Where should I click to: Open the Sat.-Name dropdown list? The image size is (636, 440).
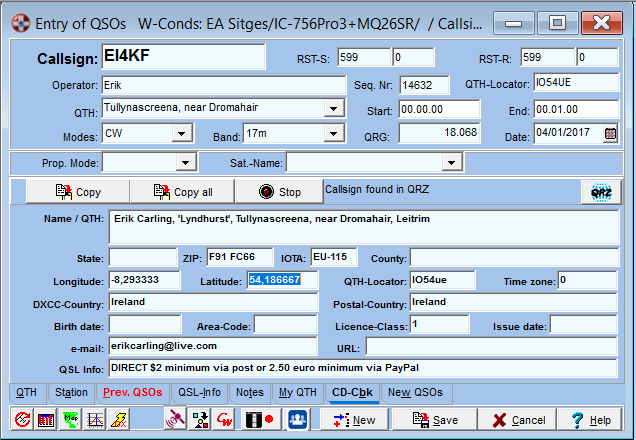pyautogui.click(x=451, y=163)
